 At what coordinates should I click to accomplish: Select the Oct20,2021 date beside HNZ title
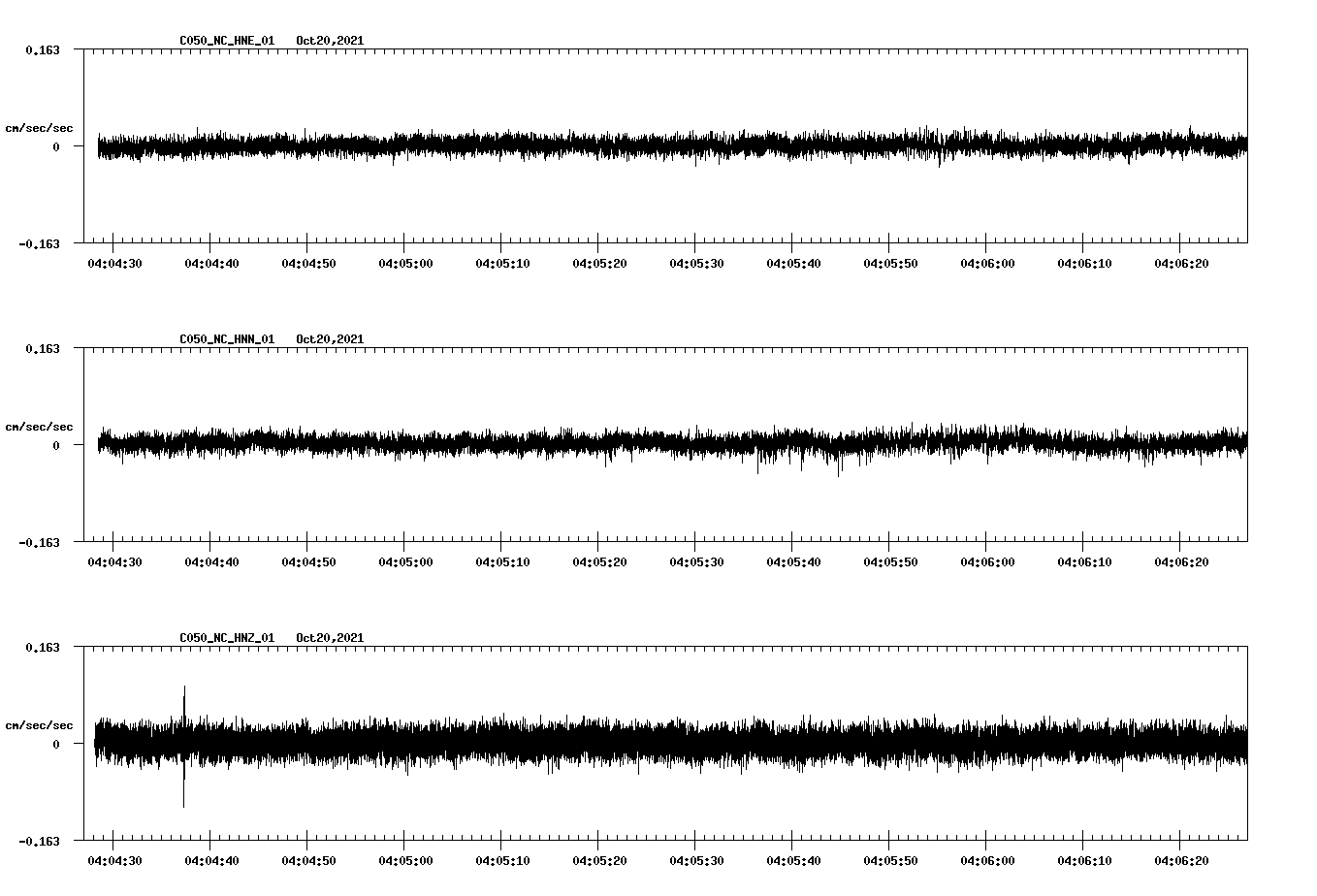pyautogui.click(x=330, y=638)
